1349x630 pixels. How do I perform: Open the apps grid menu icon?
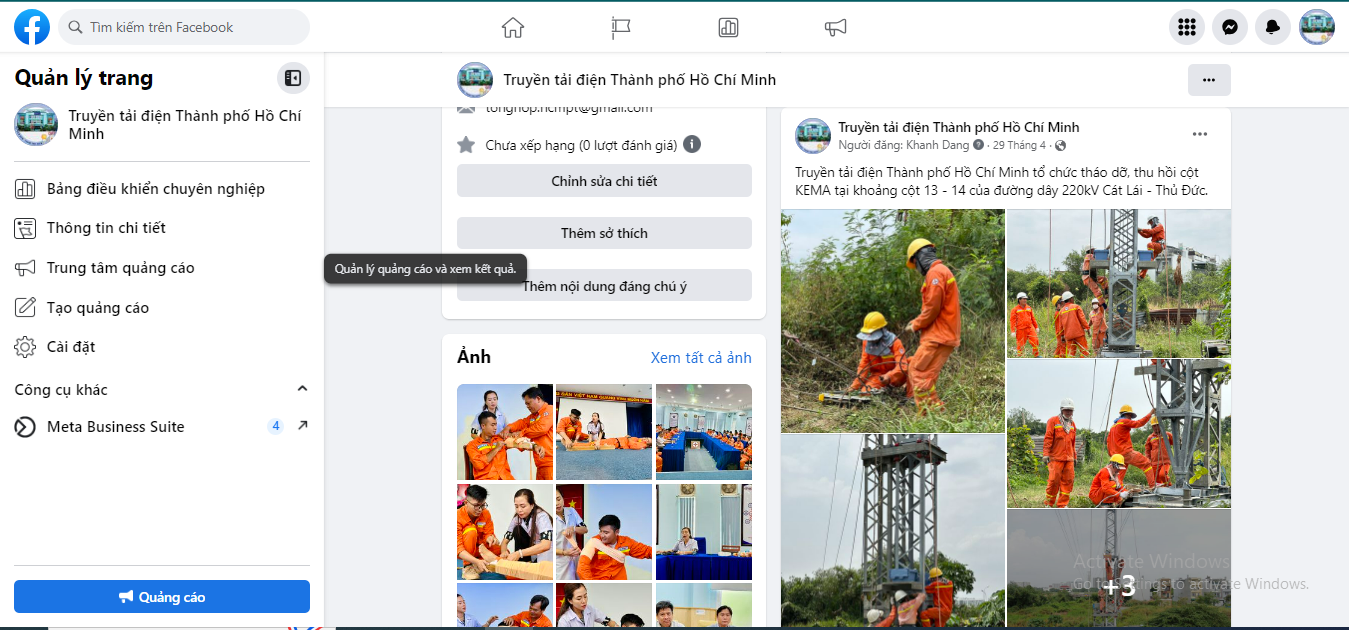coord(1187,27)
